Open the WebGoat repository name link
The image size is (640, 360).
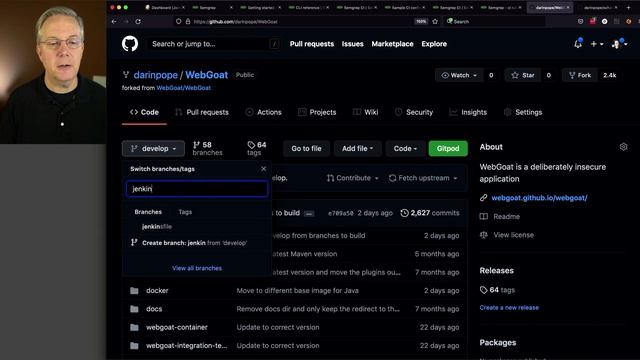[x=207, y=75]
